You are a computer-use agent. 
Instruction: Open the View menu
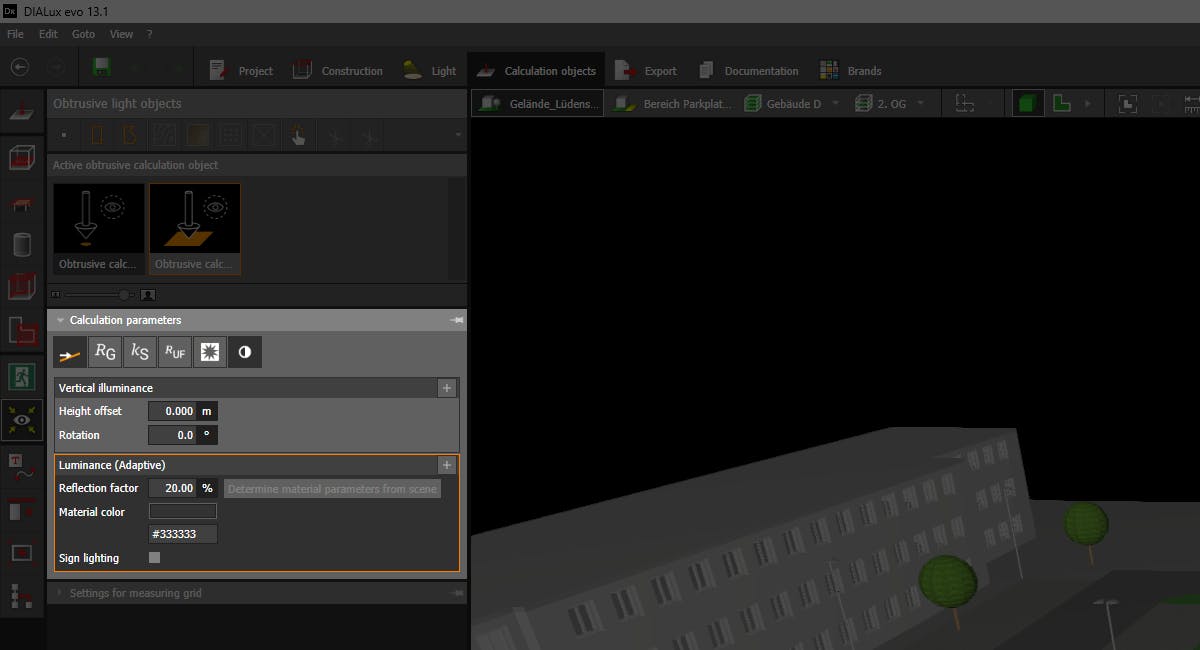click(121, 34)
